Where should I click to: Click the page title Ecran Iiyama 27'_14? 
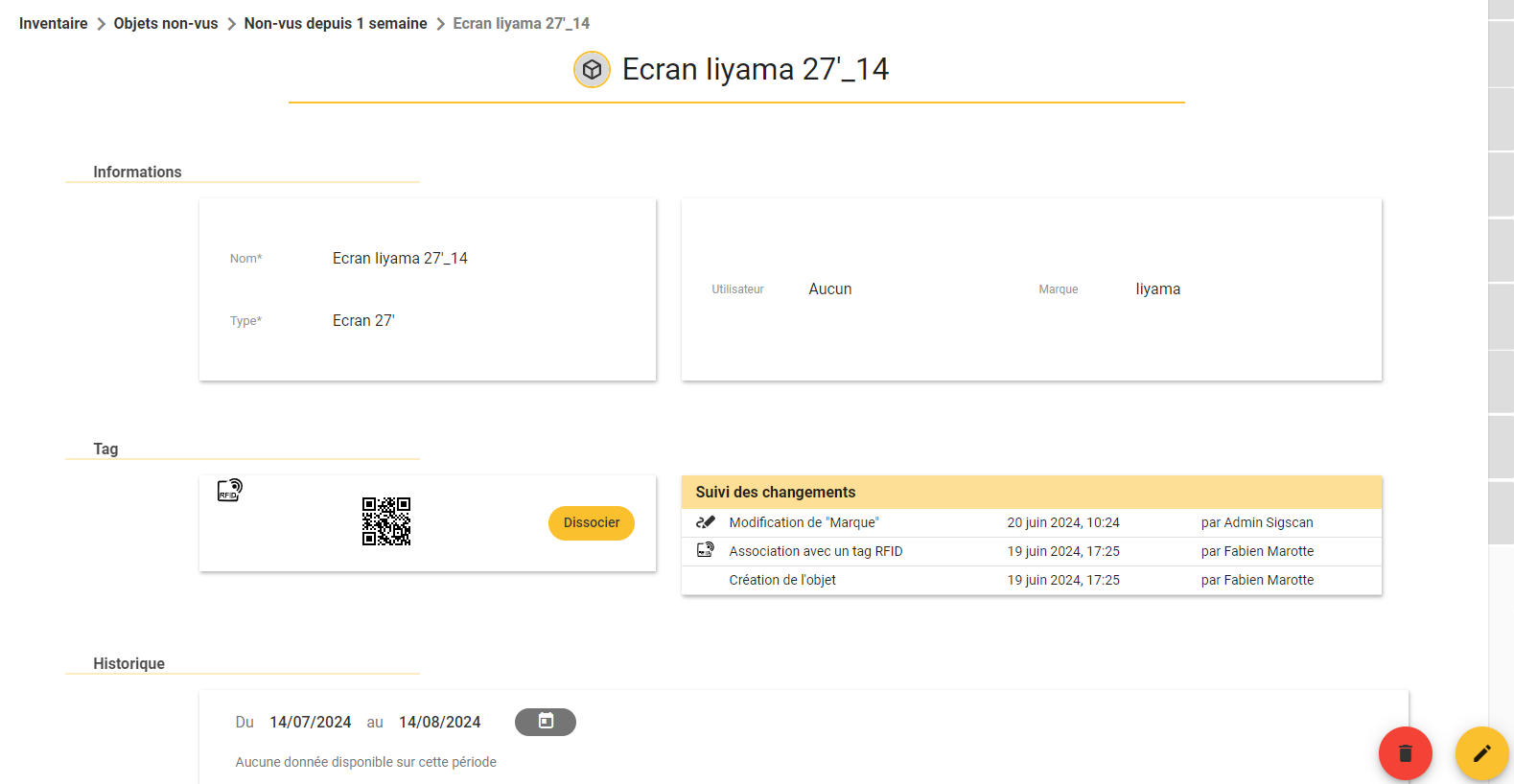[756, 69]
